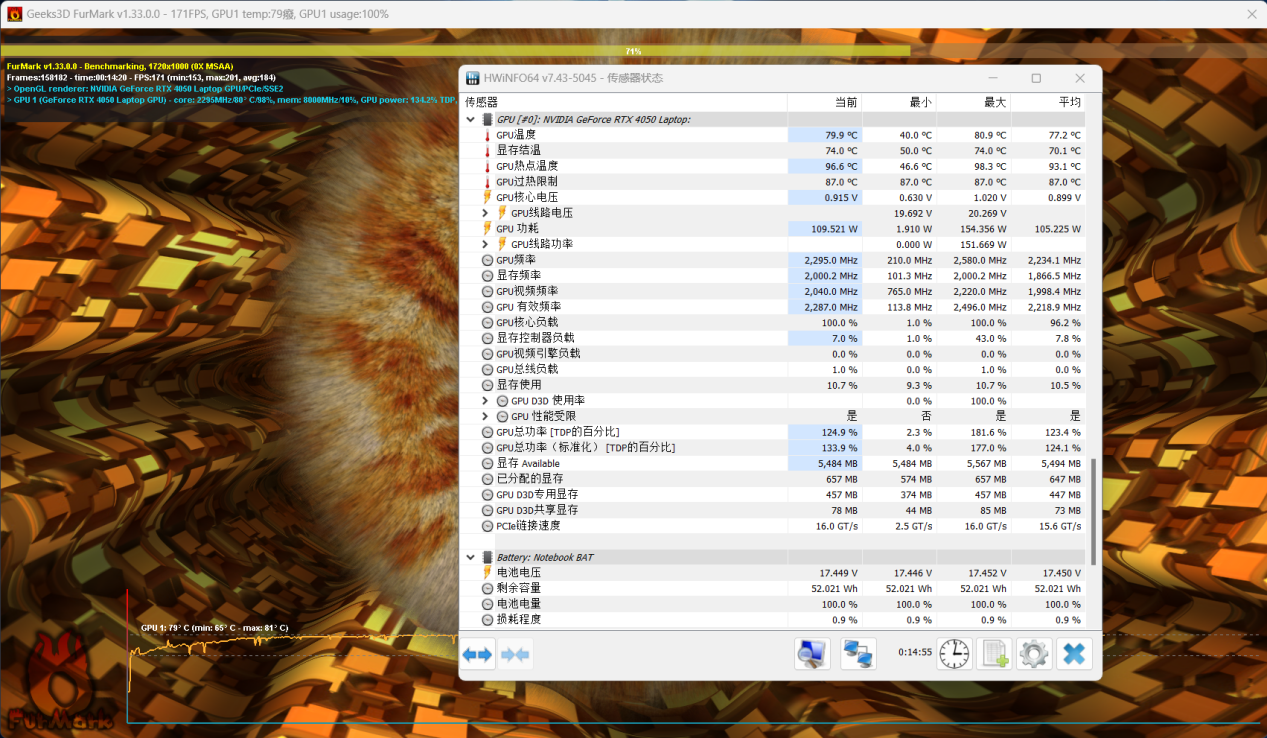The width and height of the screenshot is (1267, 738).
Task: Expand the GPU线路功率 row
Action: coord(486,244)
